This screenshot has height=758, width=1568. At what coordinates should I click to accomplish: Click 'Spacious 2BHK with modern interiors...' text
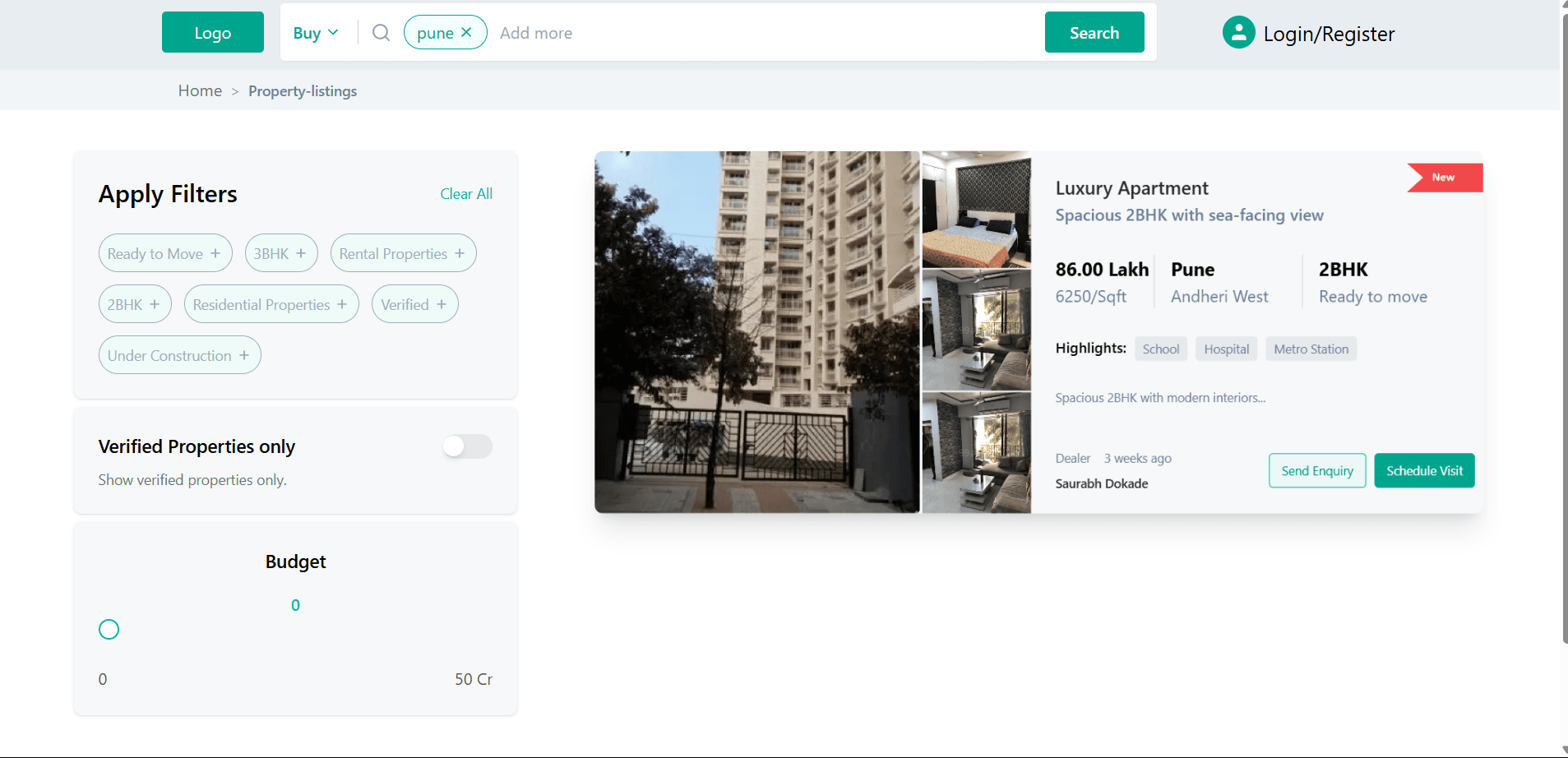point(1160,398)
